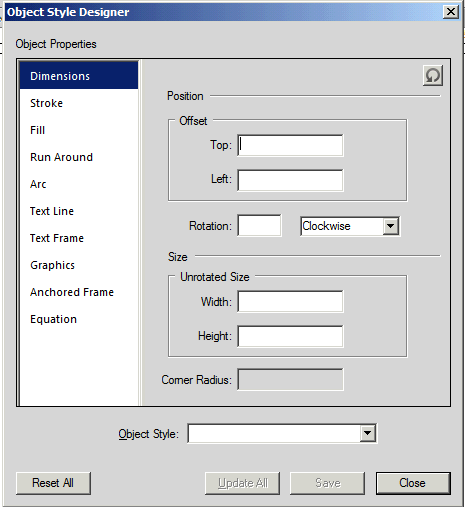Click the Top offset input field
The height and width of the screenshot is (507, 465).
pyautogui.click(x=290, y=145)
